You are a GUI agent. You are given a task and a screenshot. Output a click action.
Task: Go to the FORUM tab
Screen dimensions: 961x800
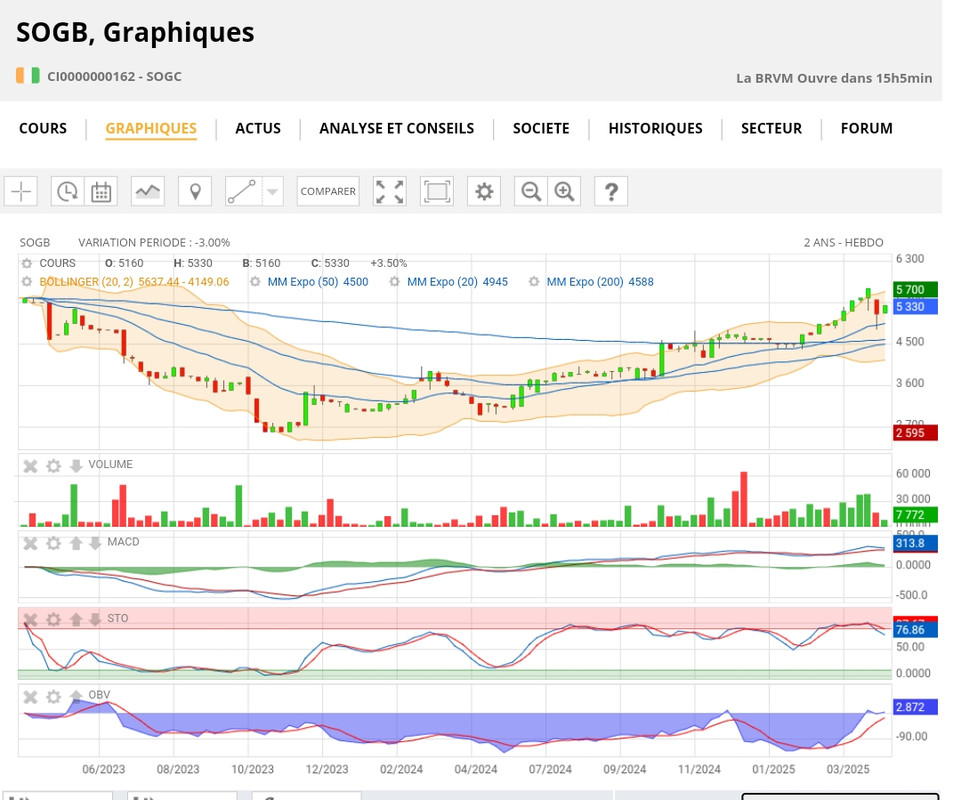pyautogui.click(x=867, y=128)
